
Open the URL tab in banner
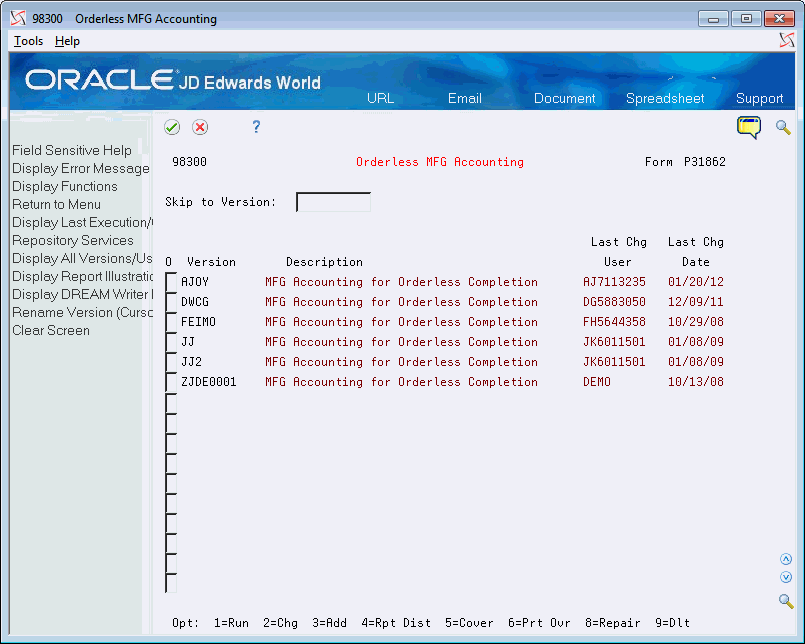point(380,98)
